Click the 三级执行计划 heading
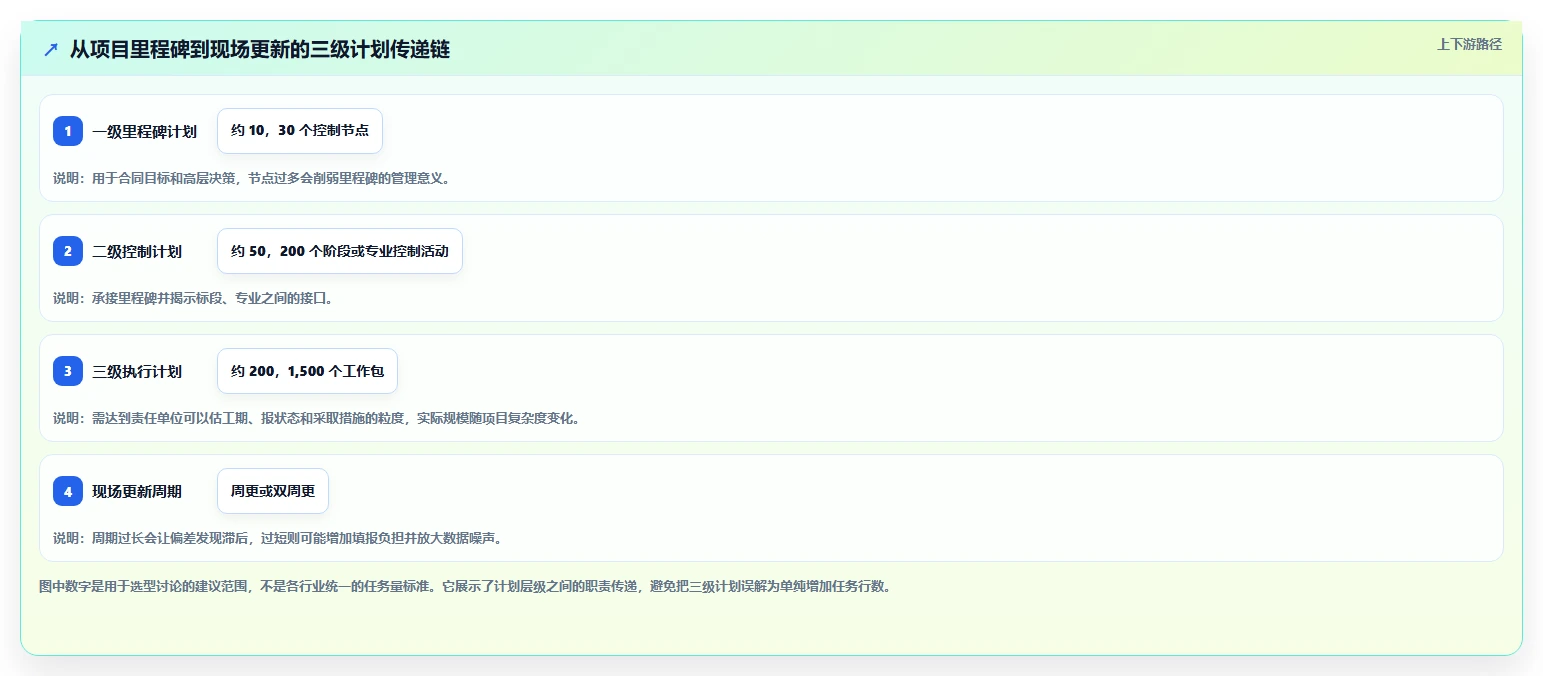 137,372
